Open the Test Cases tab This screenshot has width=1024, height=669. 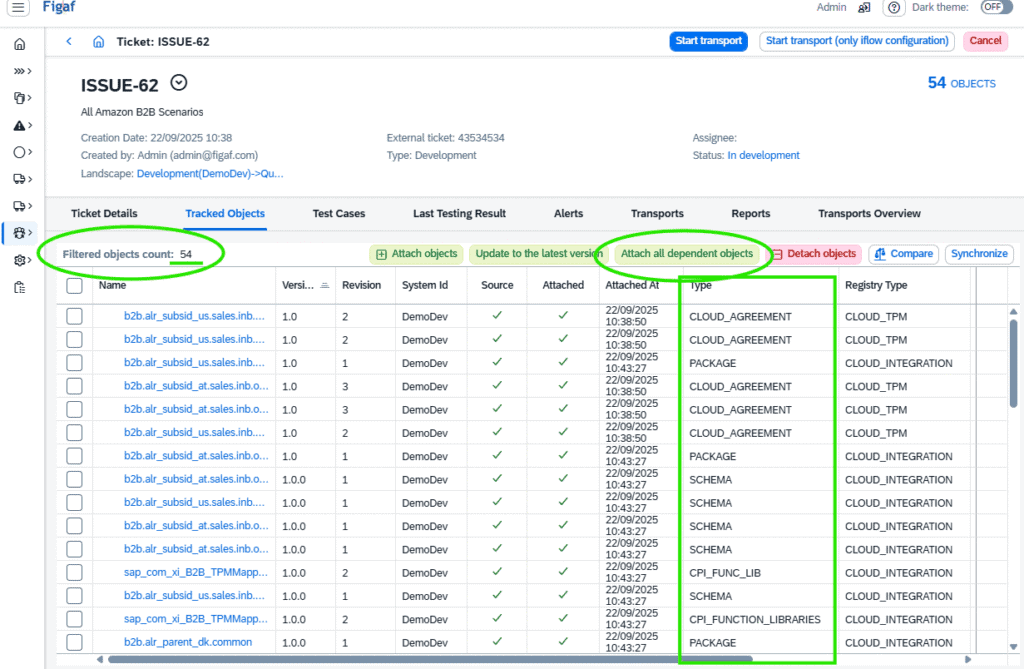click(339, 214)
